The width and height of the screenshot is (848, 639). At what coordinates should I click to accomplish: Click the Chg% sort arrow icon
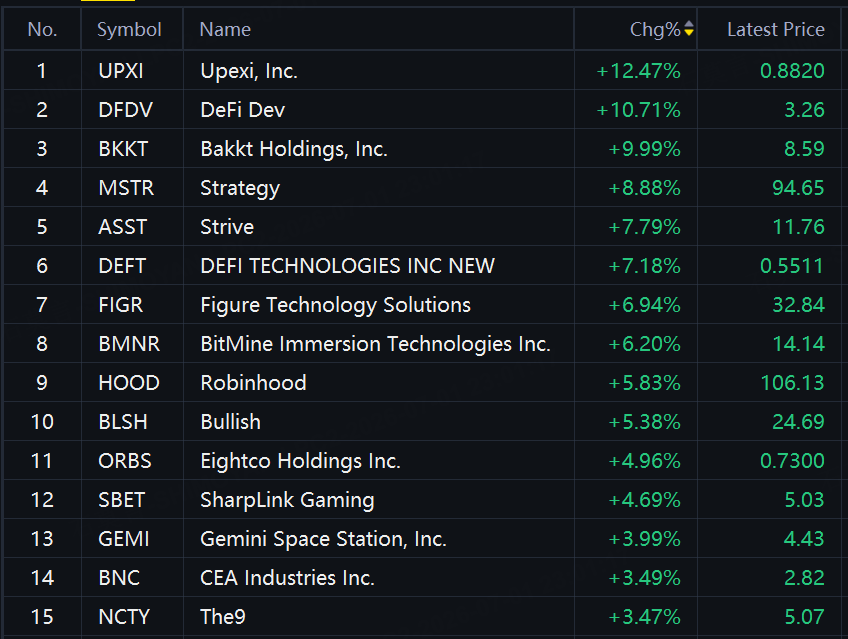688,28
